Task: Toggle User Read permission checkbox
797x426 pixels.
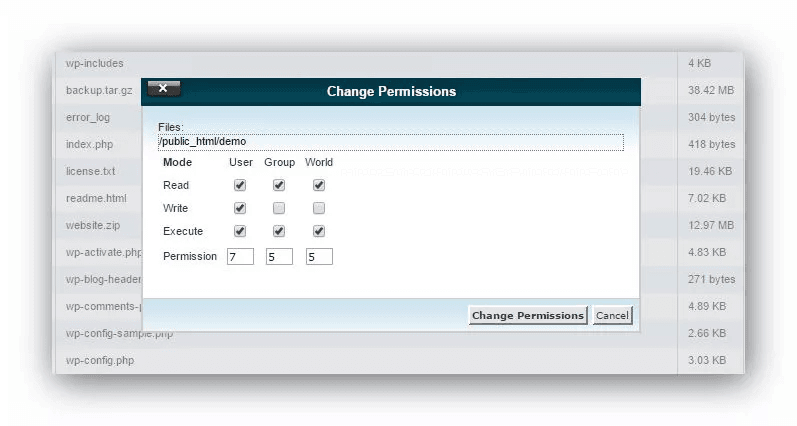Action: [x=240, y=185]
